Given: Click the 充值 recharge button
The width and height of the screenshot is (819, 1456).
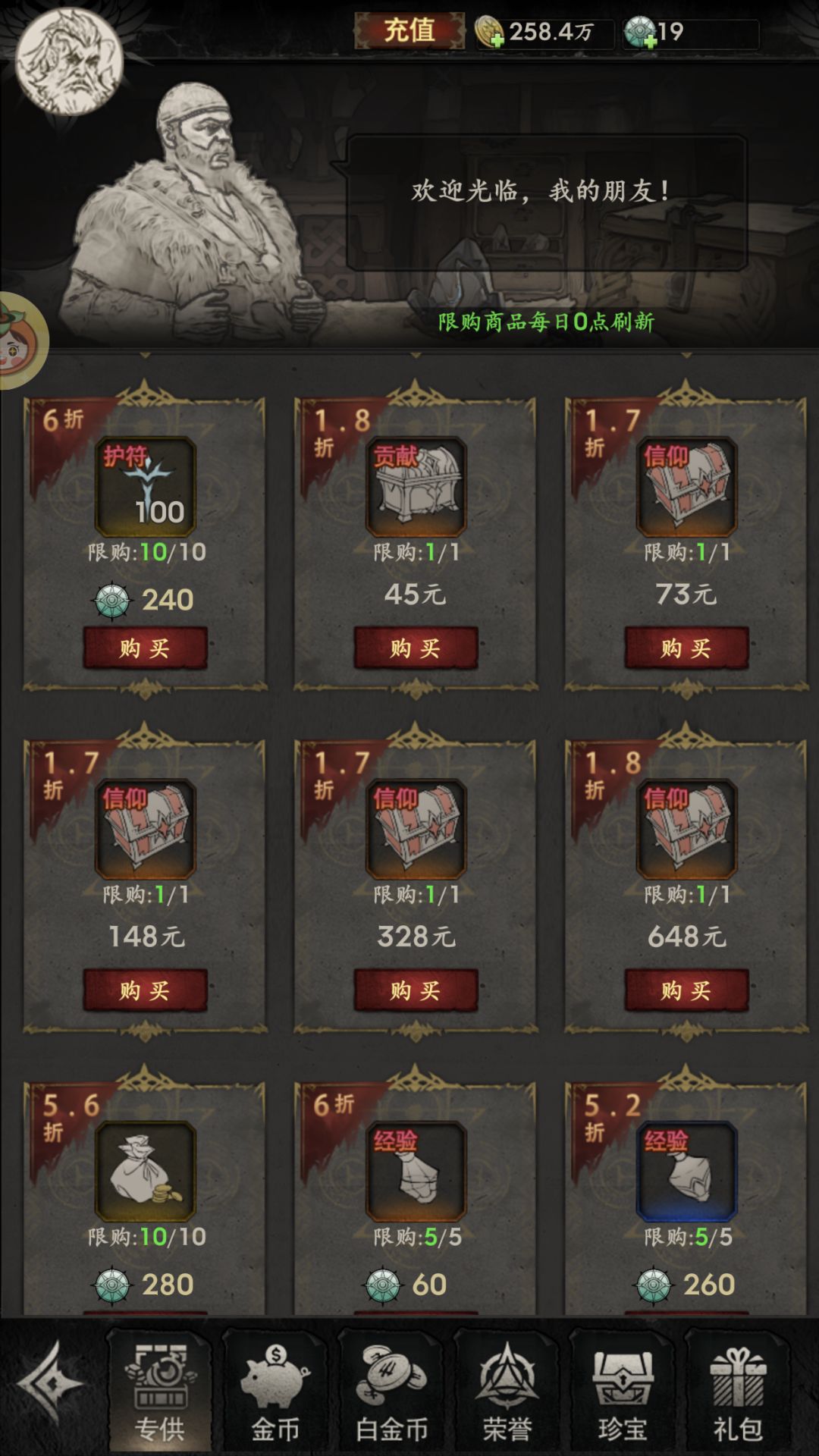Looking at the screenshot, I should (x=409, y=31).
